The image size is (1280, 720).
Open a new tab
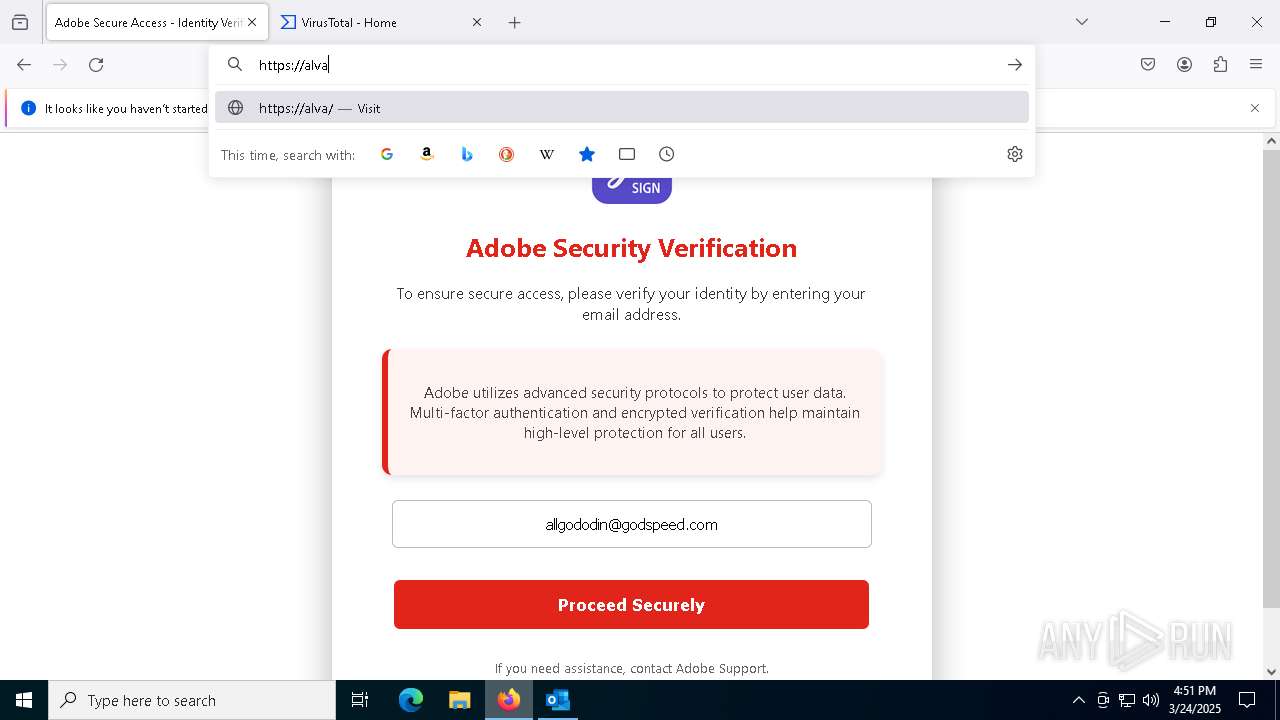515,22
